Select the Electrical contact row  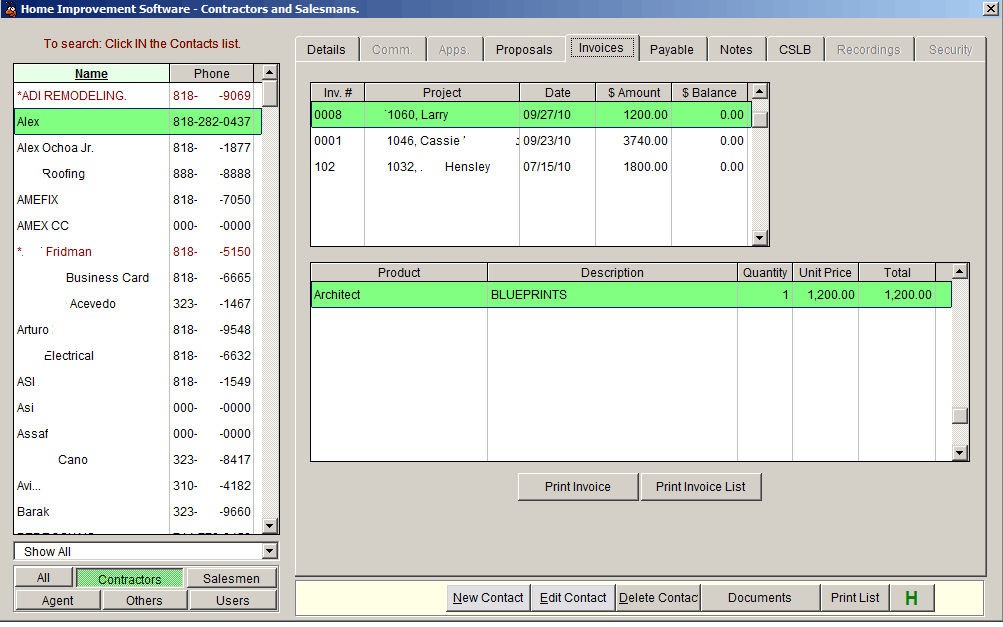point(138,356)
